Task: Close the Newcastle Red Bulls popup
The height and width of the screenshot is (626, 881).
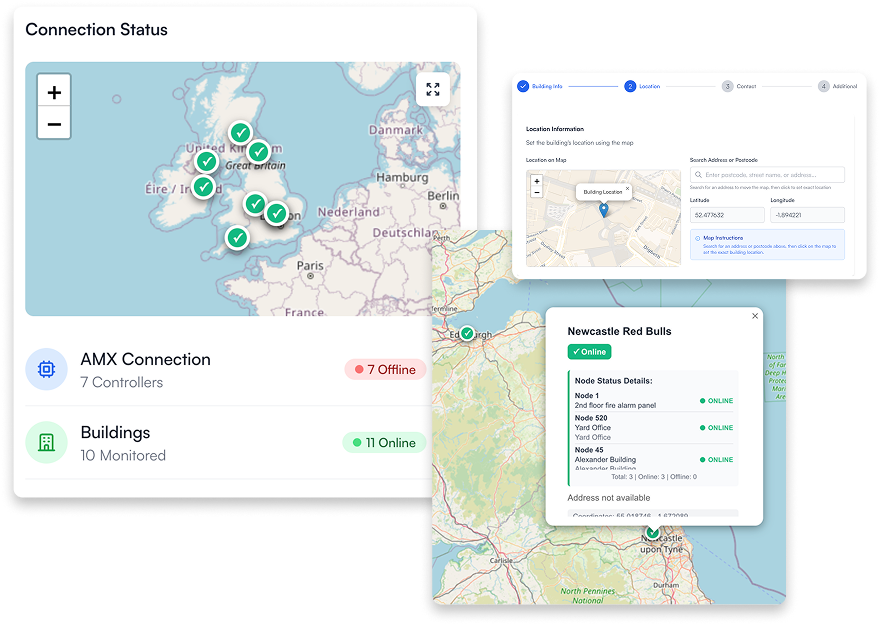Action: (755, 316)
